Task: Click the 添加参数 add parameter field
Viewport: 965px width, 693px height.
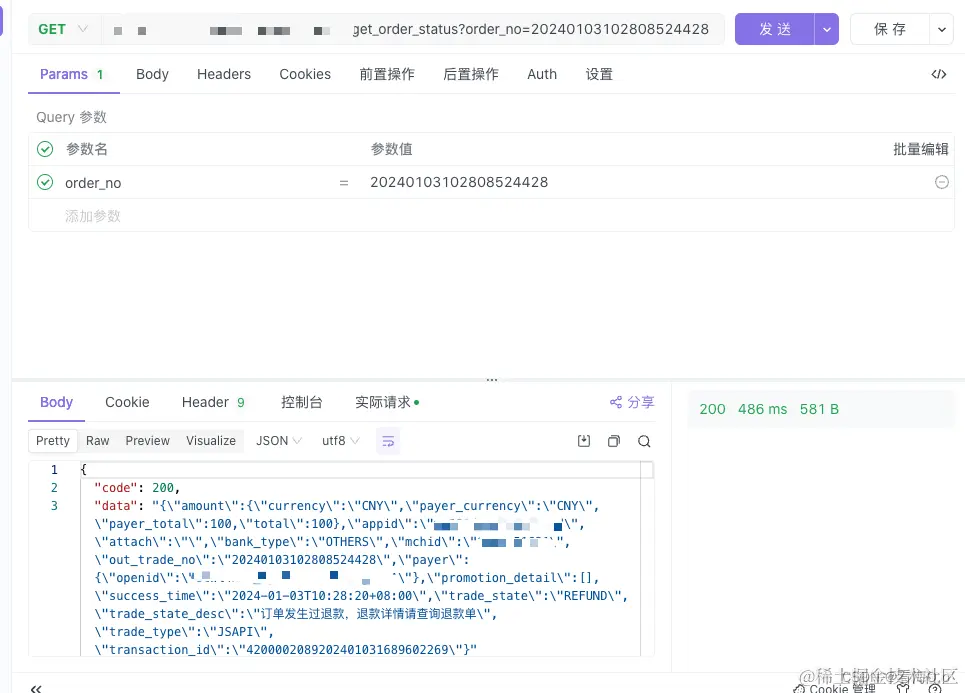Action: click(x=93, y=215)
